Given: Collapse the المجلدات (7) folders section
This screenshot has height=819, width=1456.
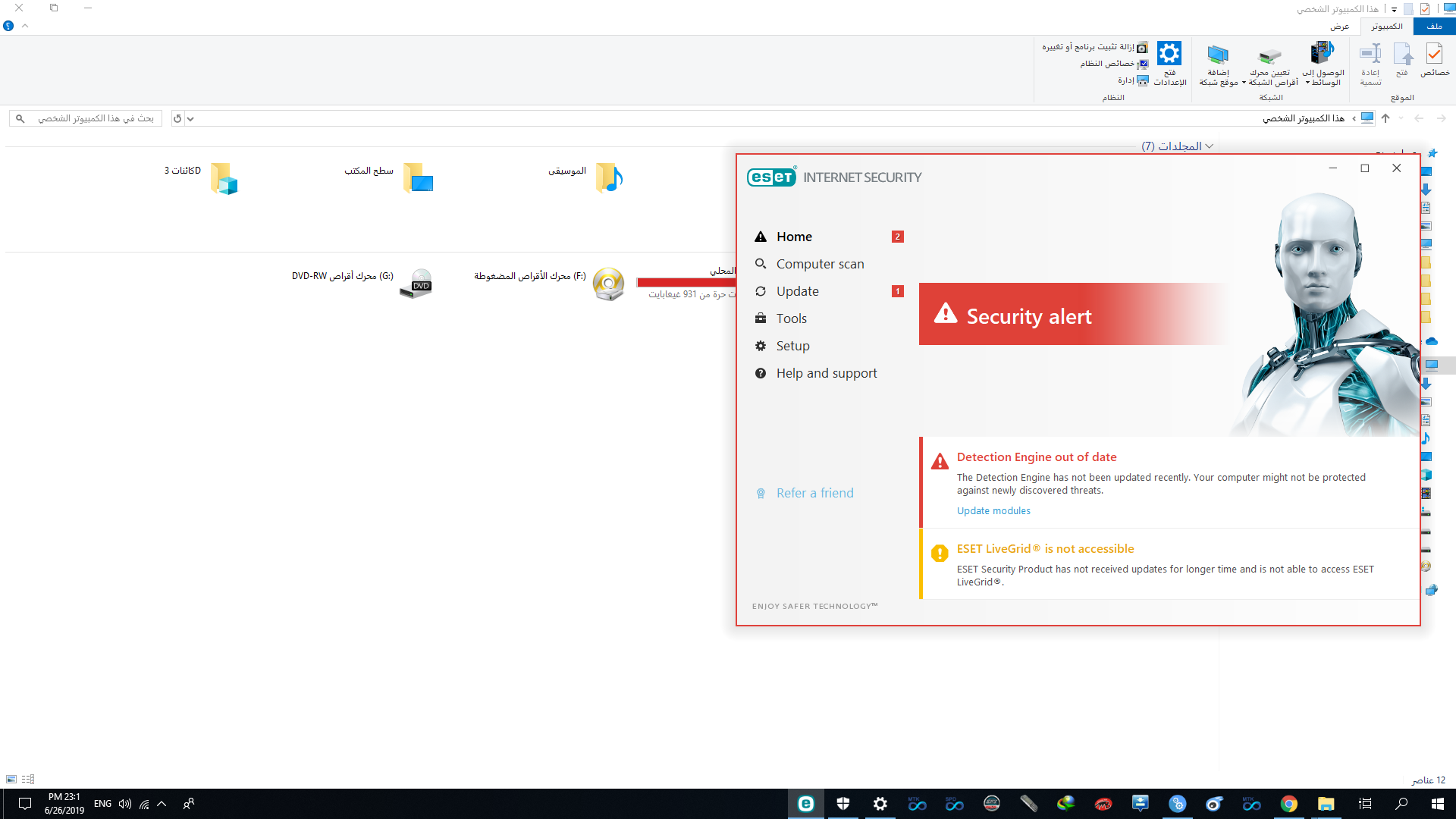Looking at the screenshot, I should pos(1209,146).
